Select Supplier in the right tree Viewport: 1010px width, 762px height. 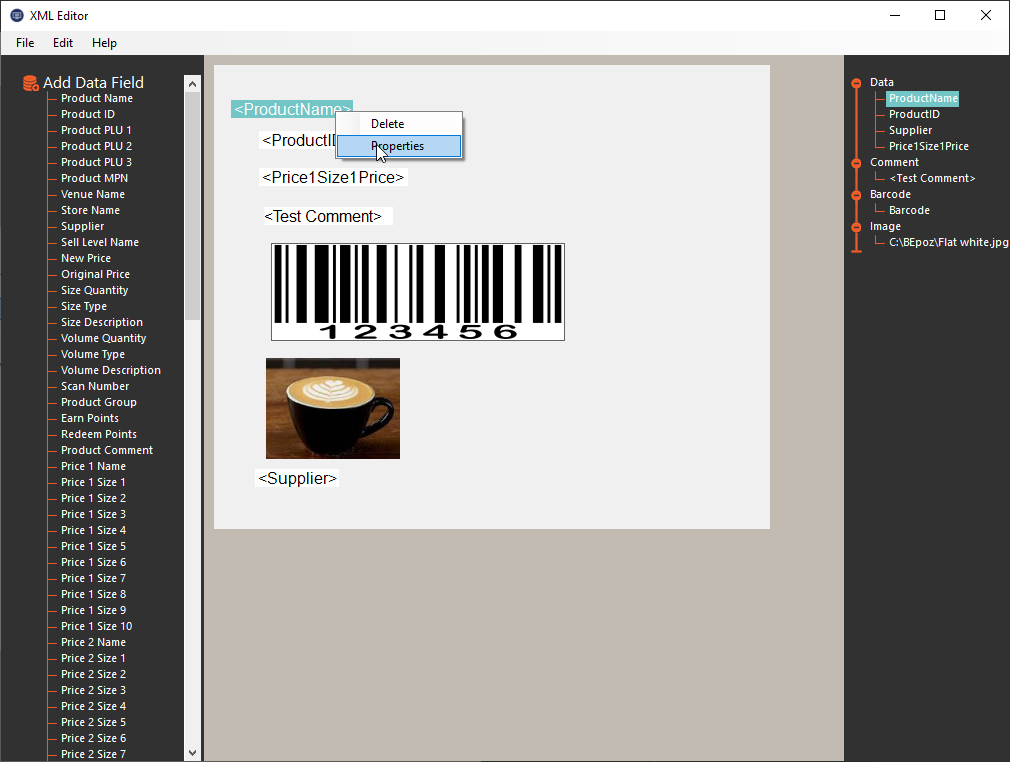[910, 131]
